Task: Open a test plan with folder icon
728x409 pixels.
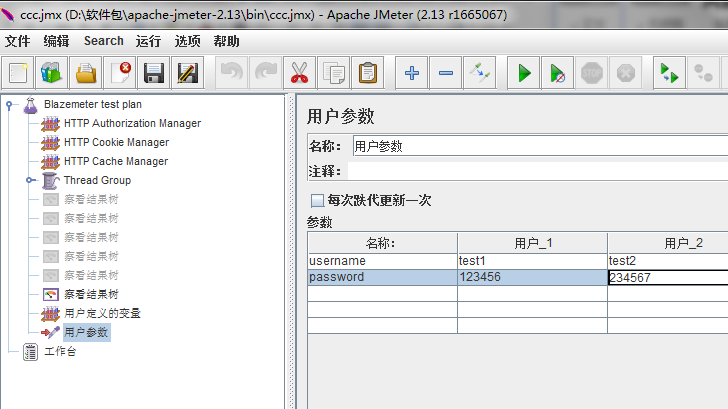Action: point(86,73)
